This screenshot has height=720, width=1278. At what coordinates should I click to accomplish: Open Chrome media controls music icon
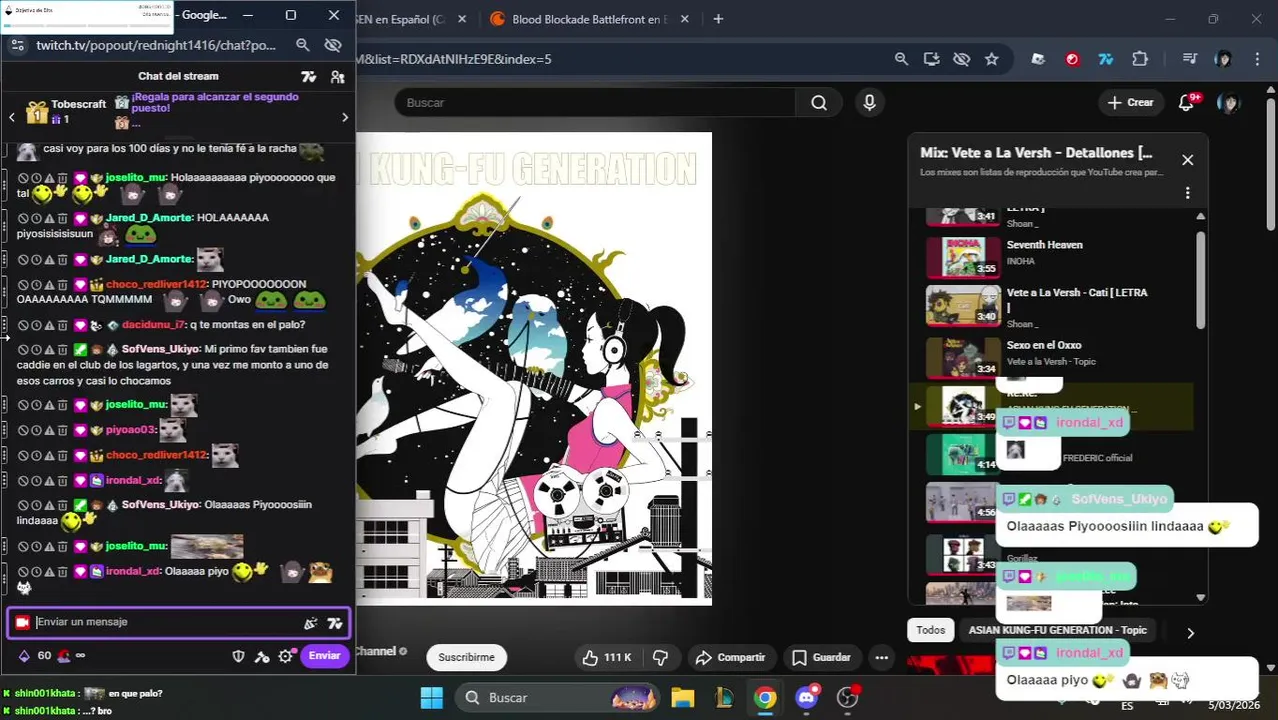coord(1189,59)
